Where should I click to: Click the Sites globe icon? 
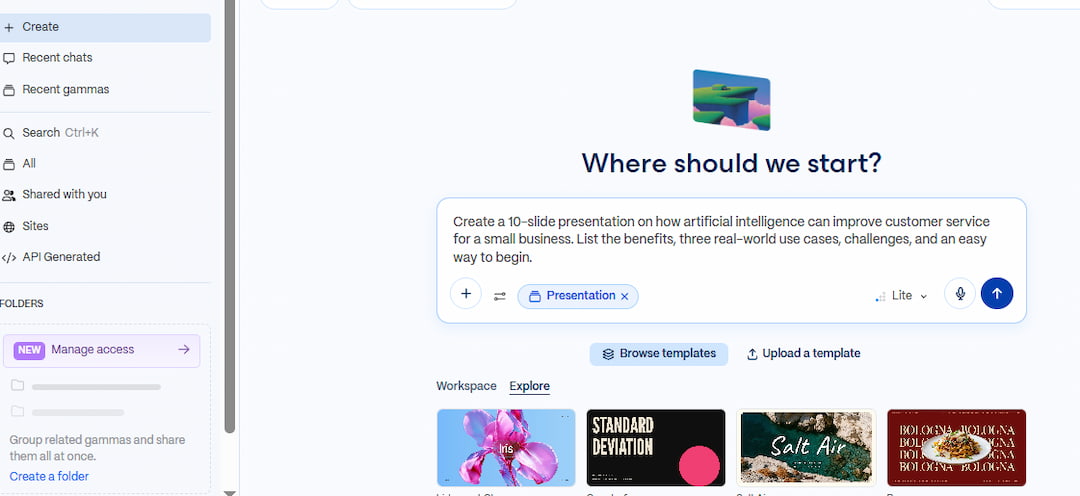point(8,227)
